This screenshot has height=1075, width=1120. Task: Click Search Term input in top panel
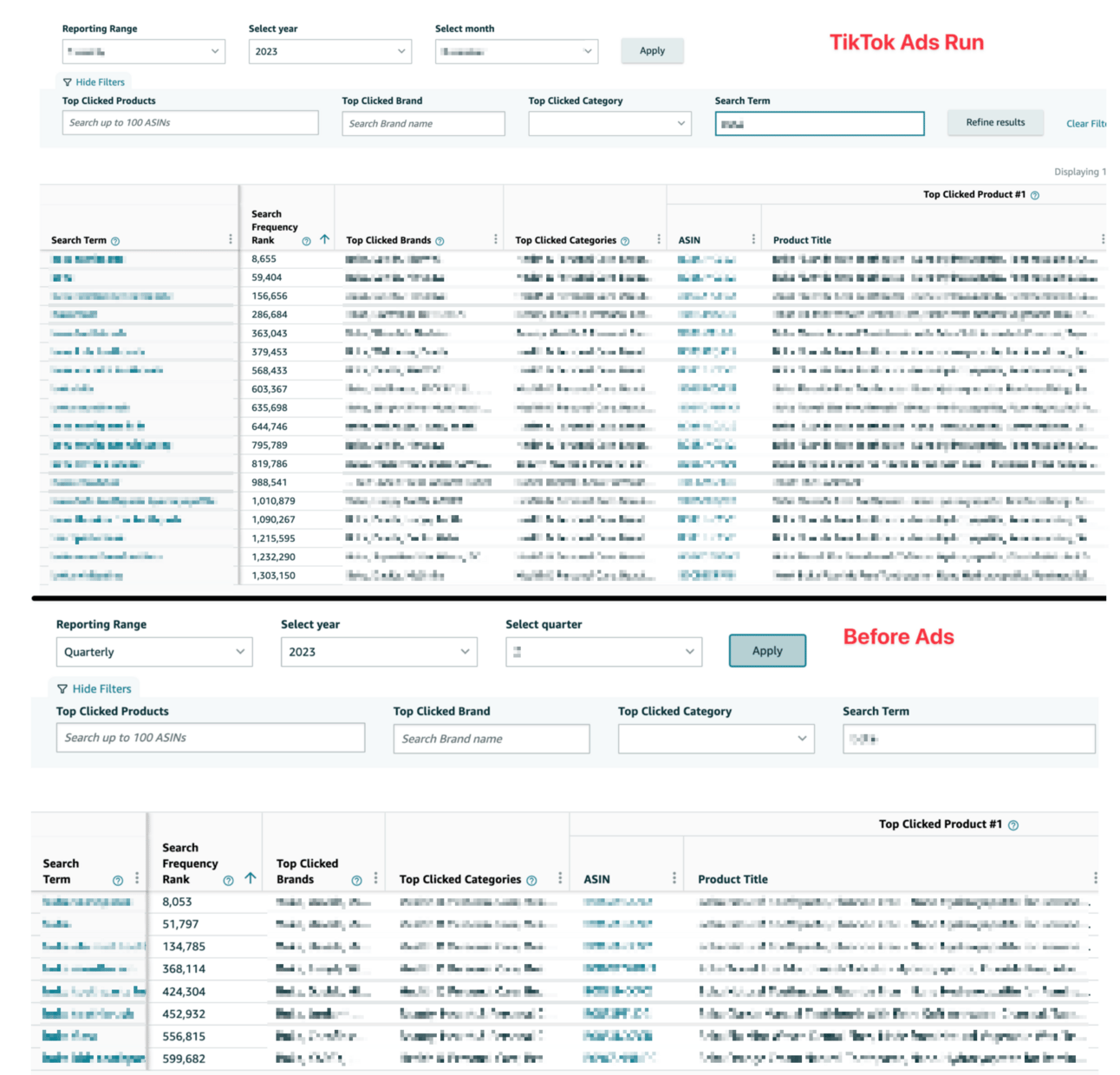coord(819,124)
